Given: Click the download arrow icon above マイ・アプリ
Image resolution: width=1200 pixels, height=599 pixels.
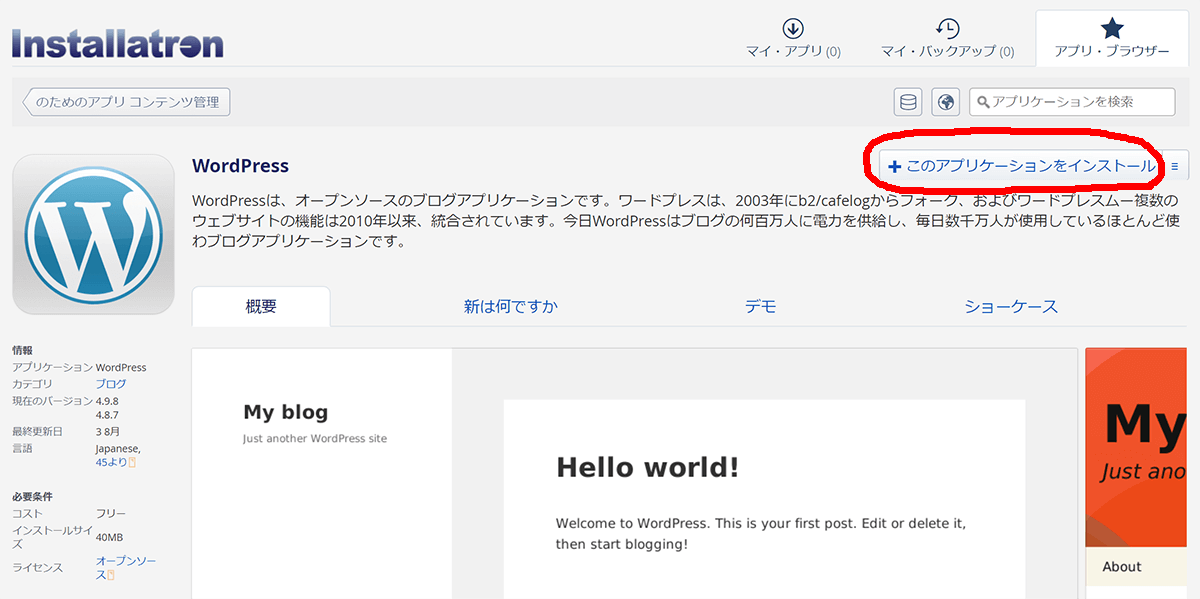Looking at the screenshot, I should 793,28.
